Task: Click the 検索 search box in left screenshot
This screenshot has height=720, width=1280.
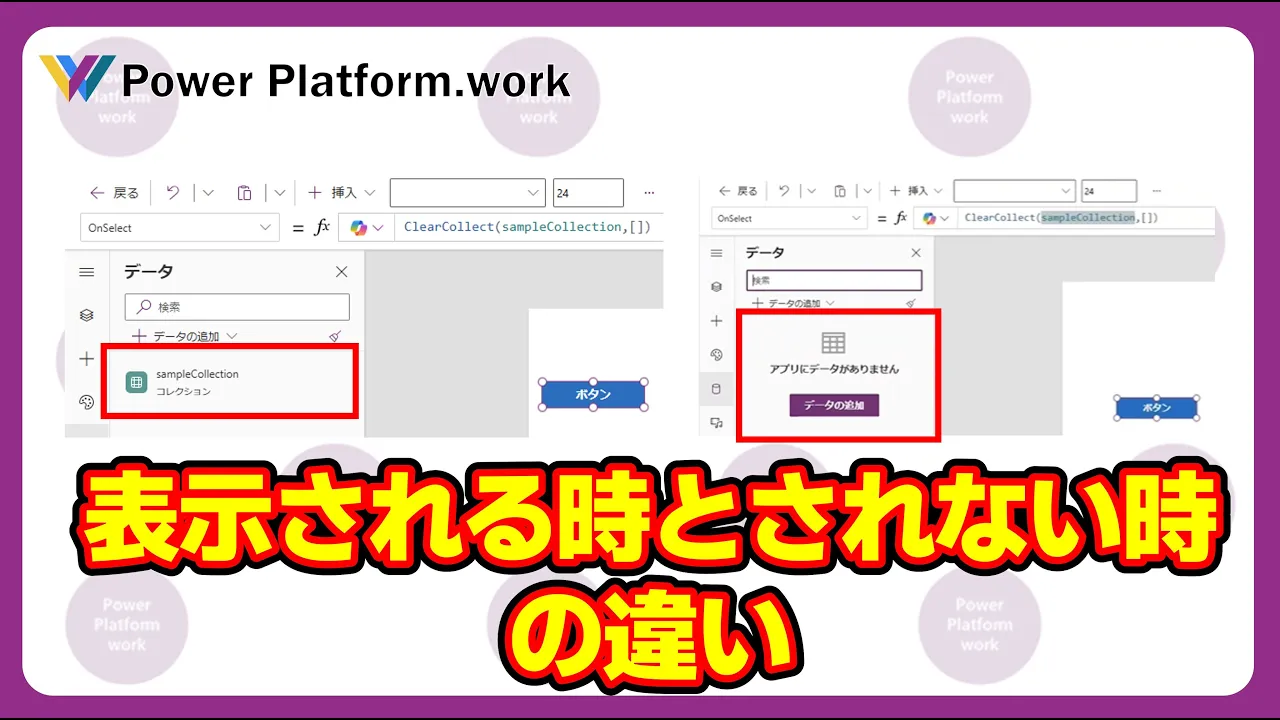Action: (x=237, y=307)
